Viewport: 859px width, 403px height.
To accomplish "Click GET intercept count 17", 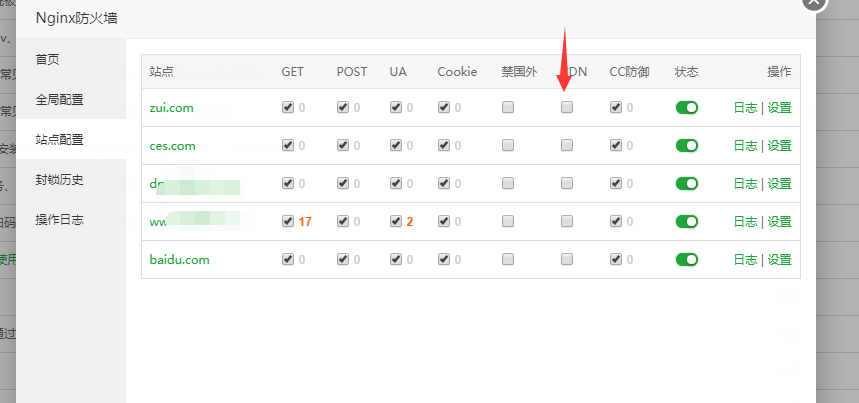I will 305,222.
